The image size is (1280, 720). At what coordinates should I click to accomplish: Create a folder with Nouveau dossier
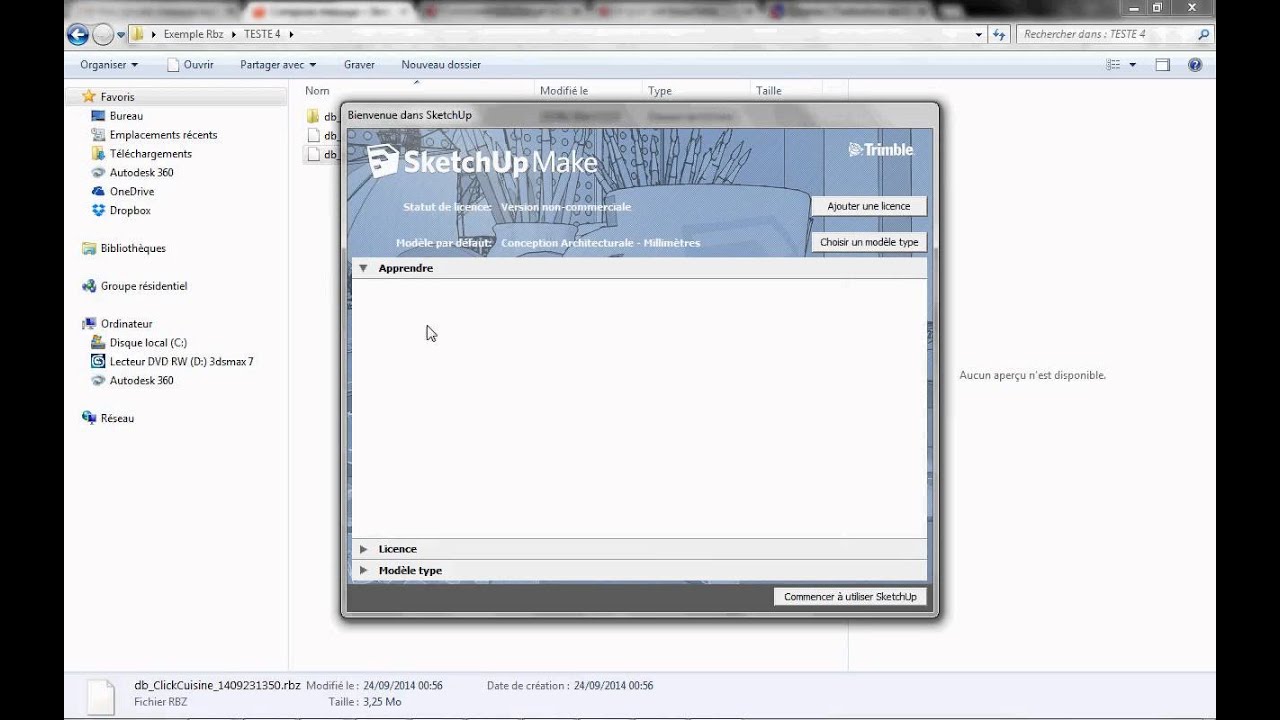(441, 65)
